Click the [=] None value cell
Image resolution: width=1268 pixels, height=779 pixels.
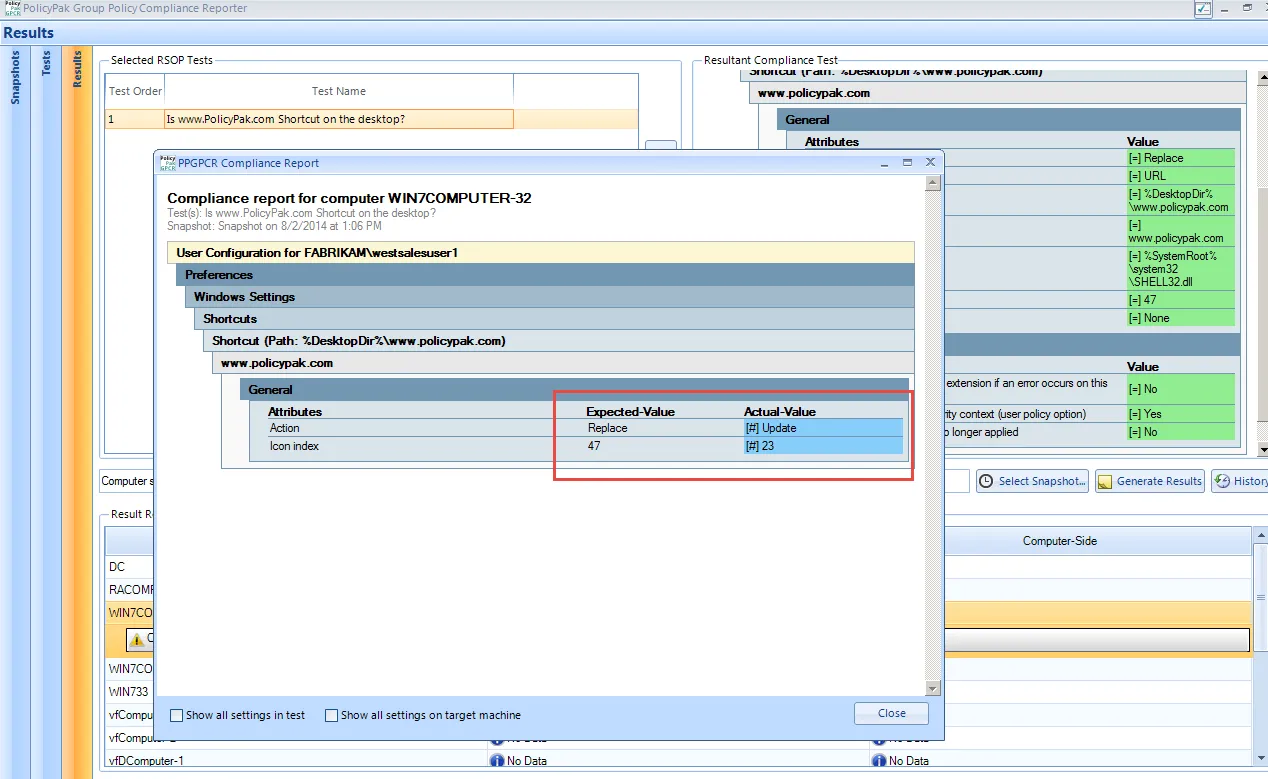(1180, 318)
